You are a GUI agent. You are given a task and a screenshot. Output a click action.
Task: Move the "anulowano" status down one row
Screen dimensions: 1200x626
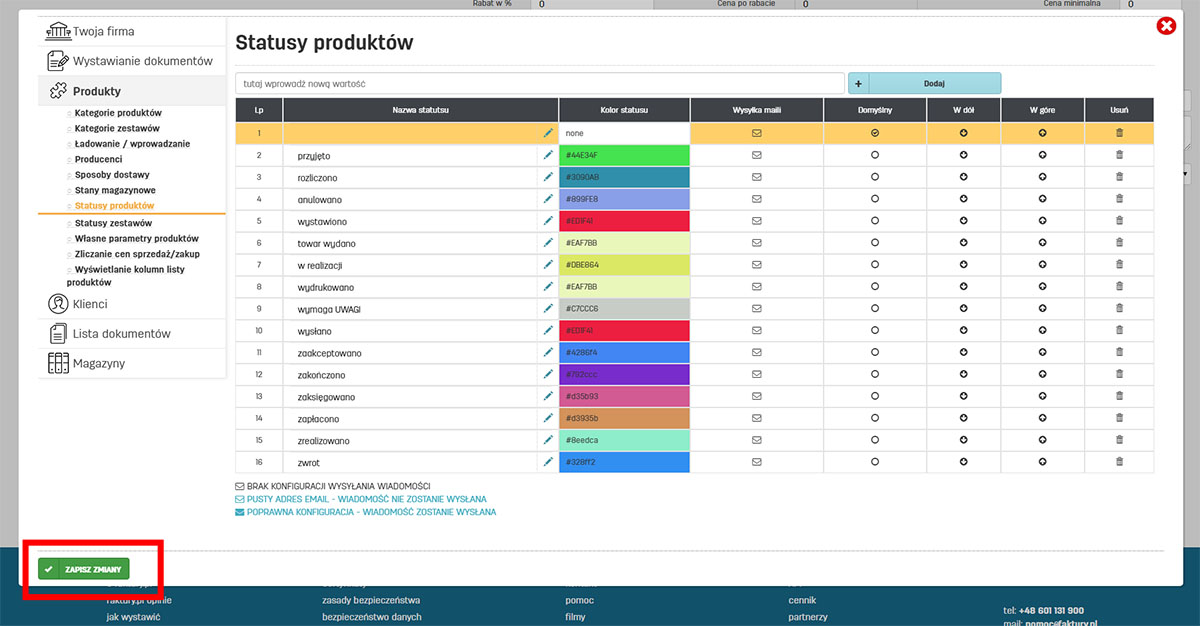click(x=963, y=198)
